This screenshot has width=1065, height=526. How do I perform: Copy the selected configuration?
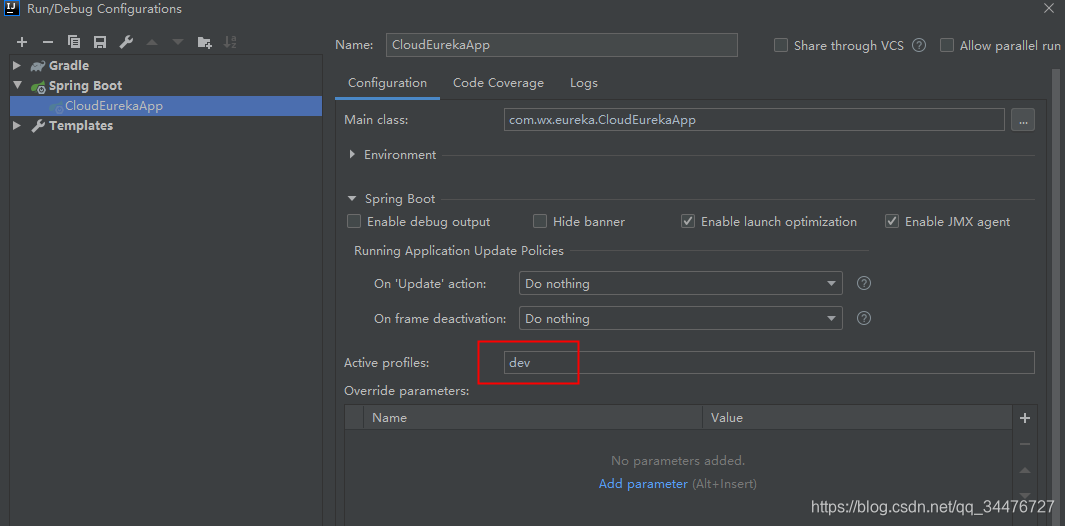point(74,42)
